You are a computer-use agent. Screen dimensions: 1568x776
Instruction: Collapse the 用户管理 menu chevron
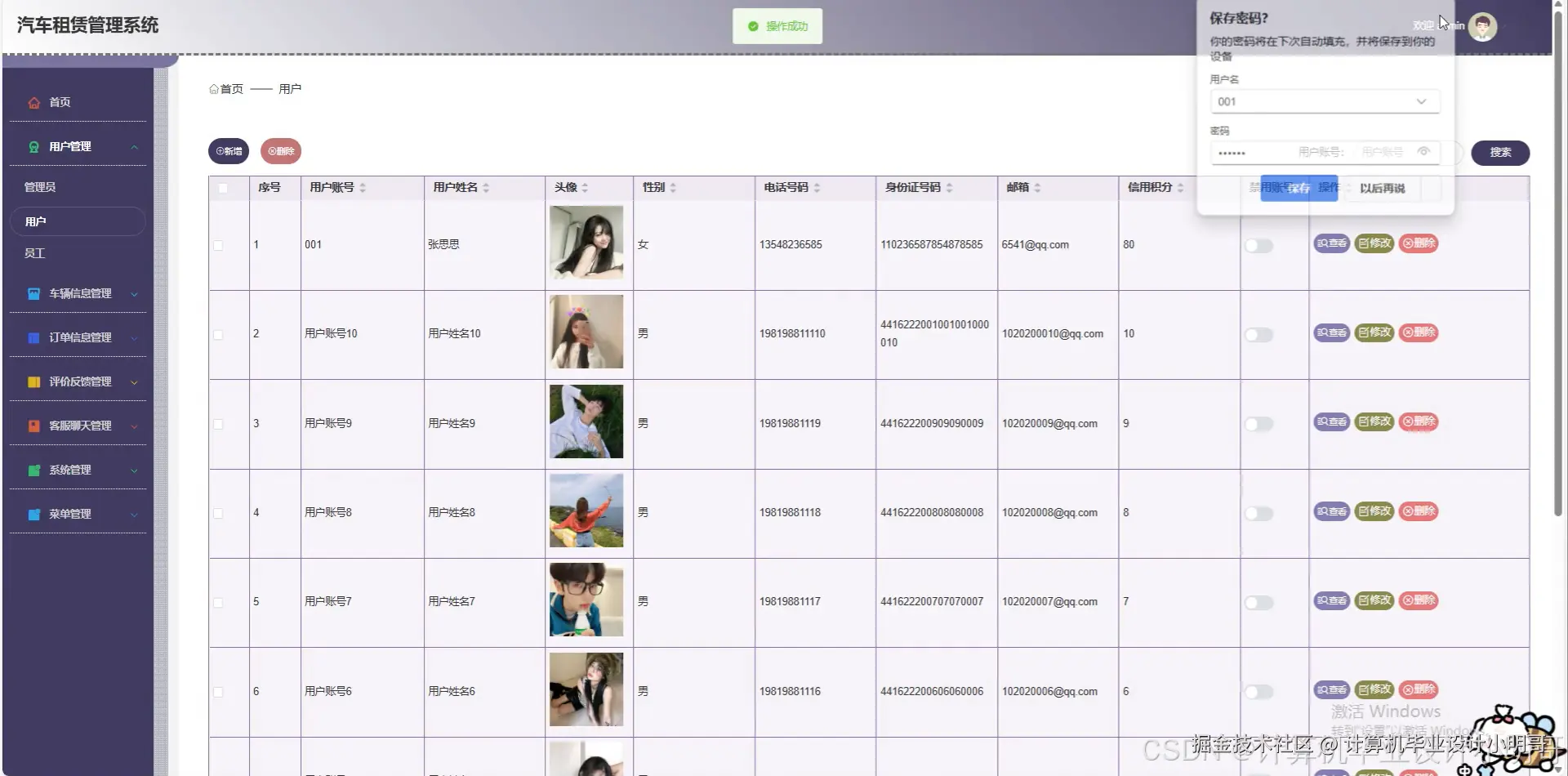coord(135,147)
